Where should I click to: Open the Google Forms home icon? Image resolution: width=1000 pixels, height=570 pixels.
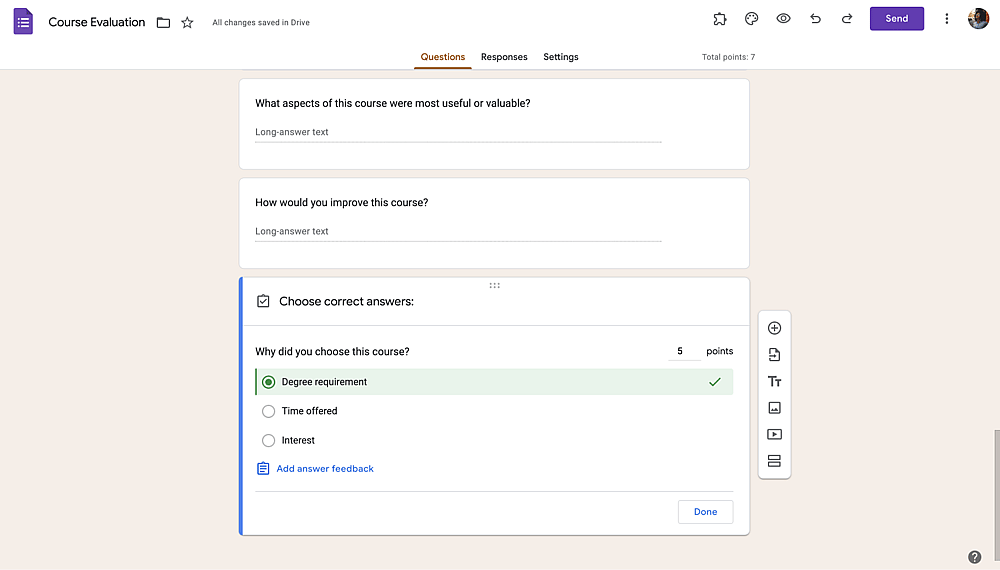[x=23, y=22]
